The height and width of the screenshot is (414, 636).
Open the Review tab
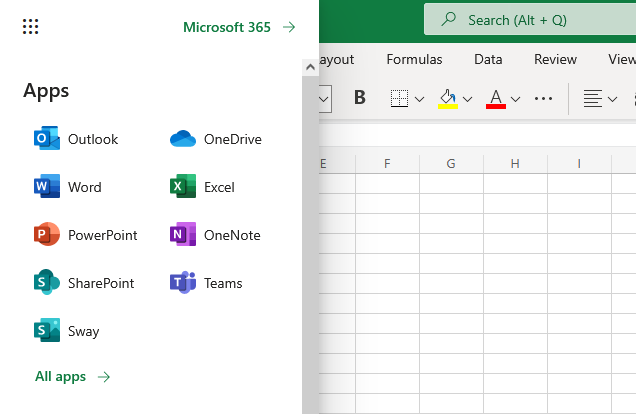[x=555, y=59]
